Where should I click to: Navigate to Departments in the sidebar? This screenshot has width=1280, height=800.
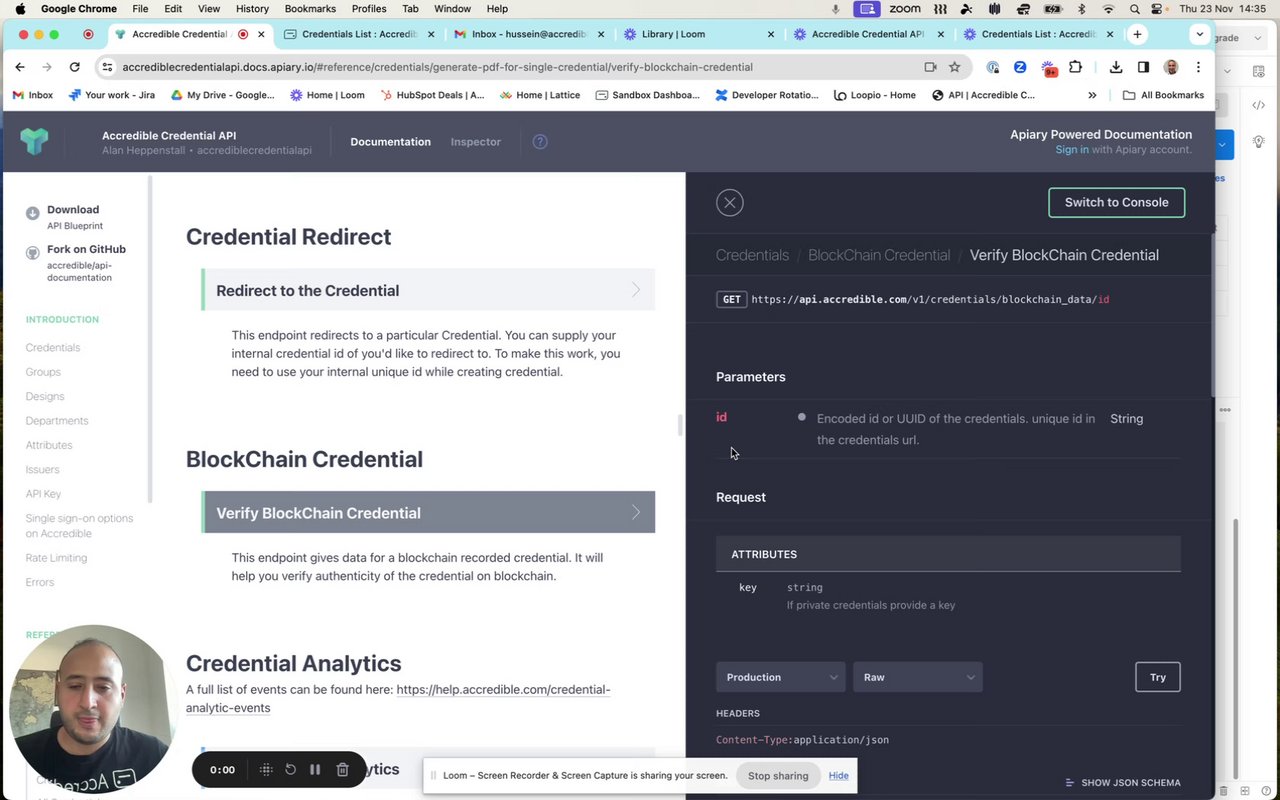pyautogui.click(x=57, y=421)
